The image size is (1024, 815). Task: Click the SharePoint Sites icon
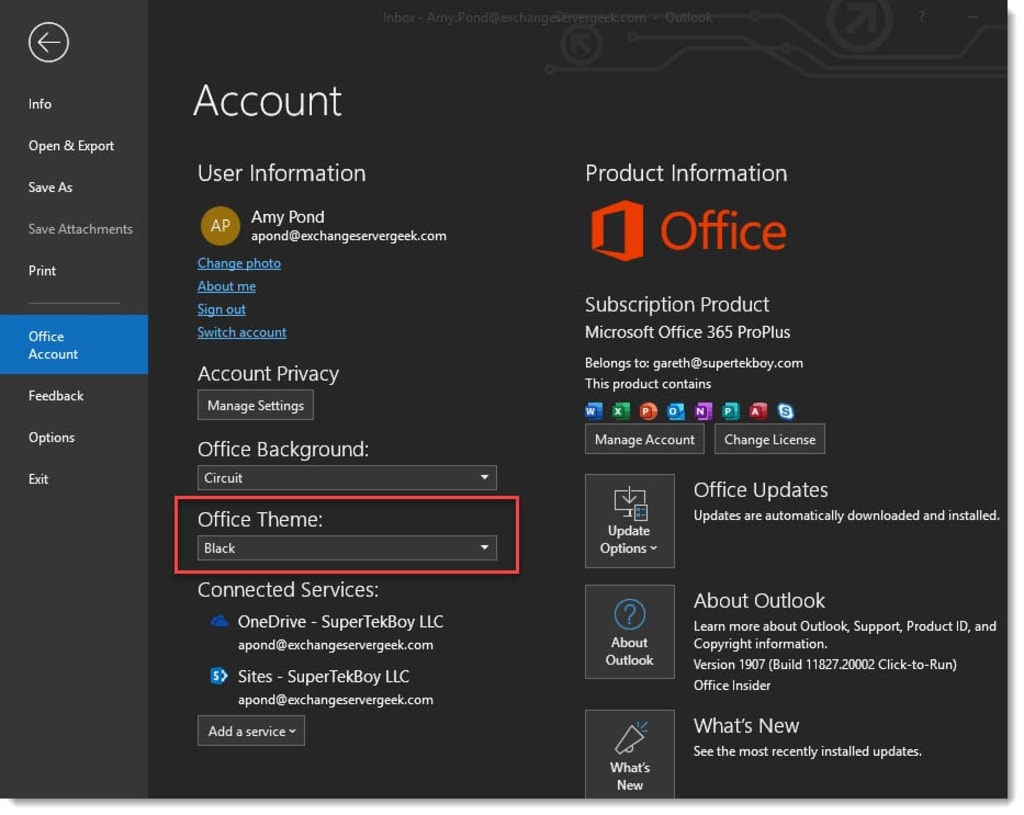click(x=219, y=676)
